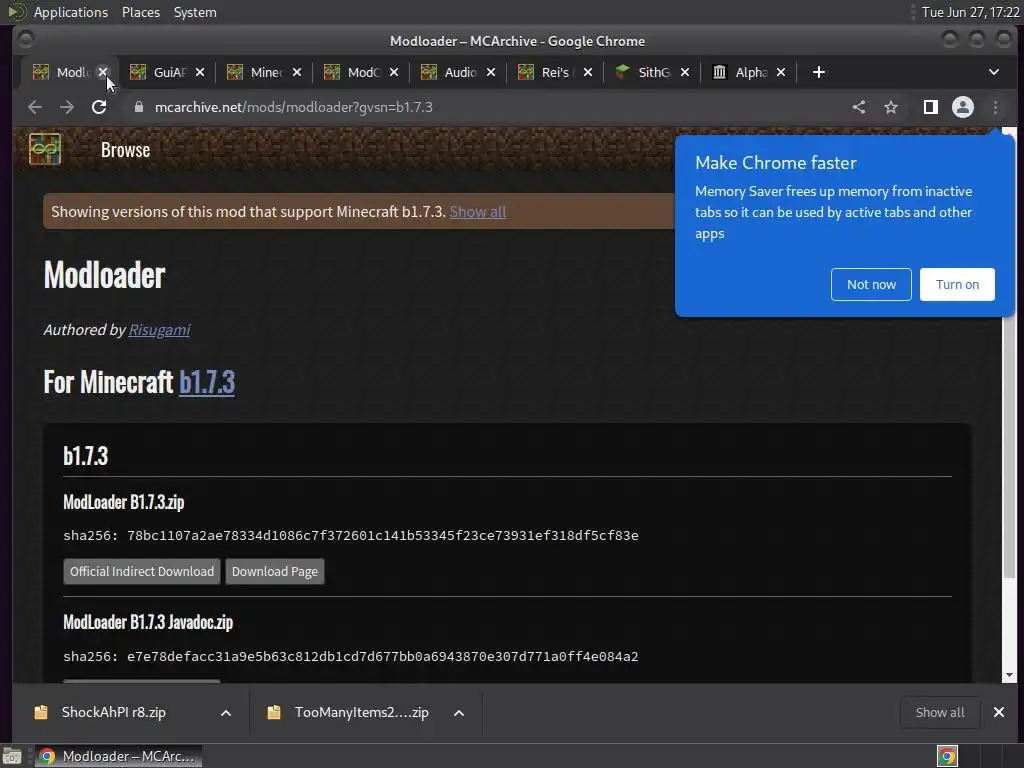
Task: Switch to the GuiAPI tab
Action: pos(160,72)
